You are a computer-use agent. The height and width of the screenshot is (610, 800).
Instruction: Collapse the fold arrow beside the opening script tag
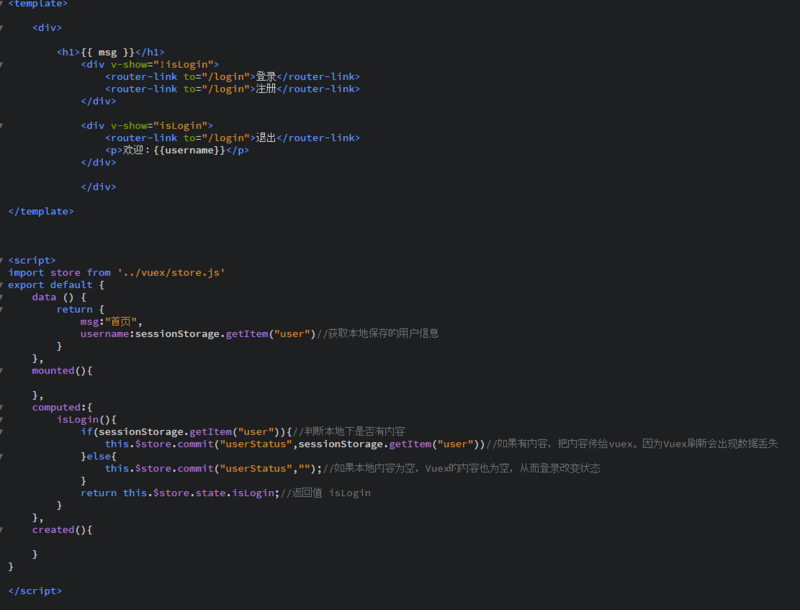2,260
